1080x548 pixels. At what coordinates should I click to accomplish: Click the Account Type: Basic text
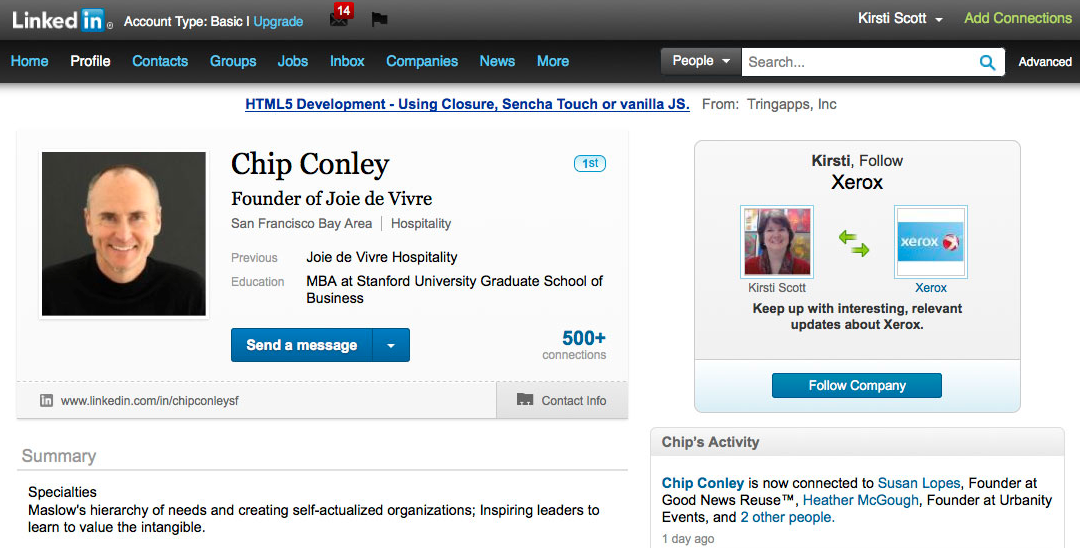(183, 21)
